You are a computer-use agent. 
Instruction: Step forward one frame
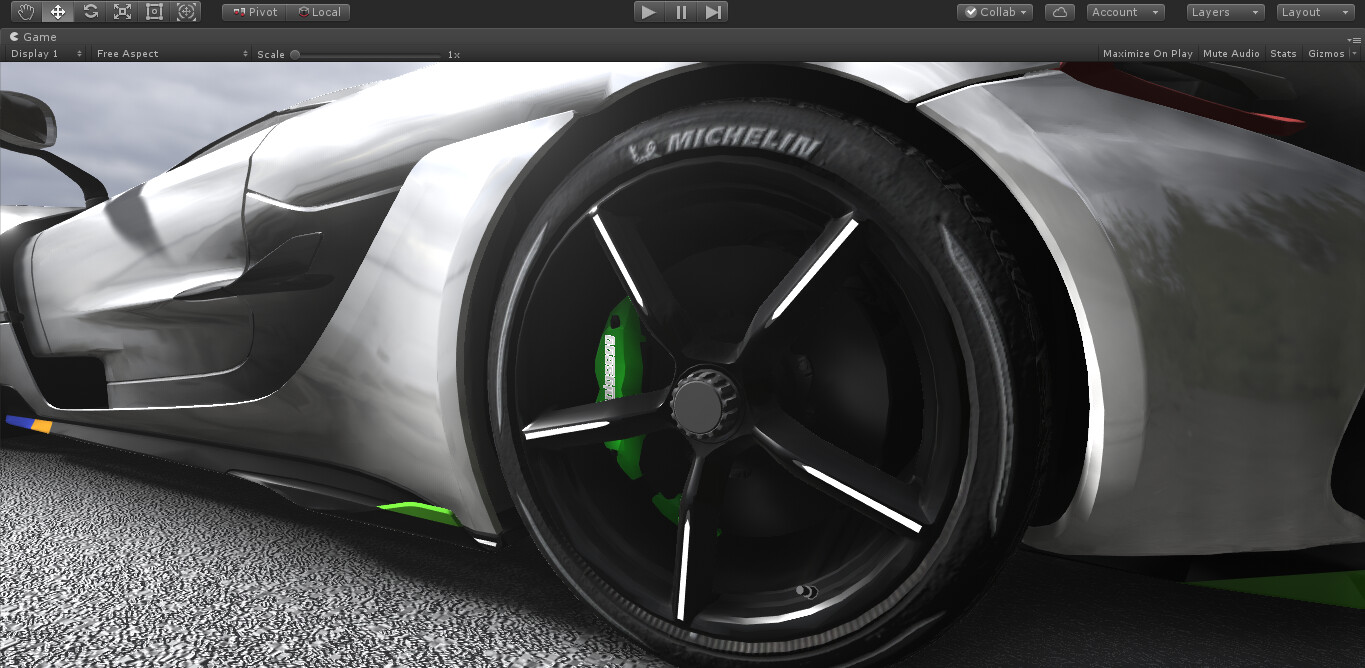tap(713, 12)
